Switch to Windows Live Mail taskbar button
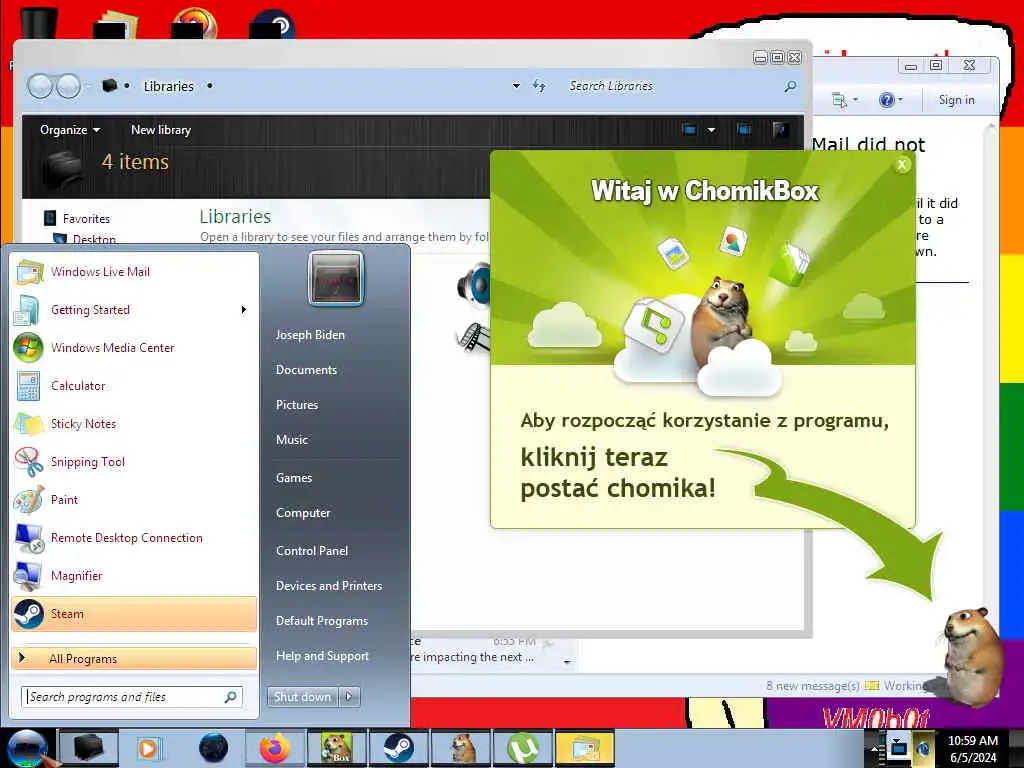Image resolution: width=1024 pixels, height=768 pixels. click(x=586, y=748)
